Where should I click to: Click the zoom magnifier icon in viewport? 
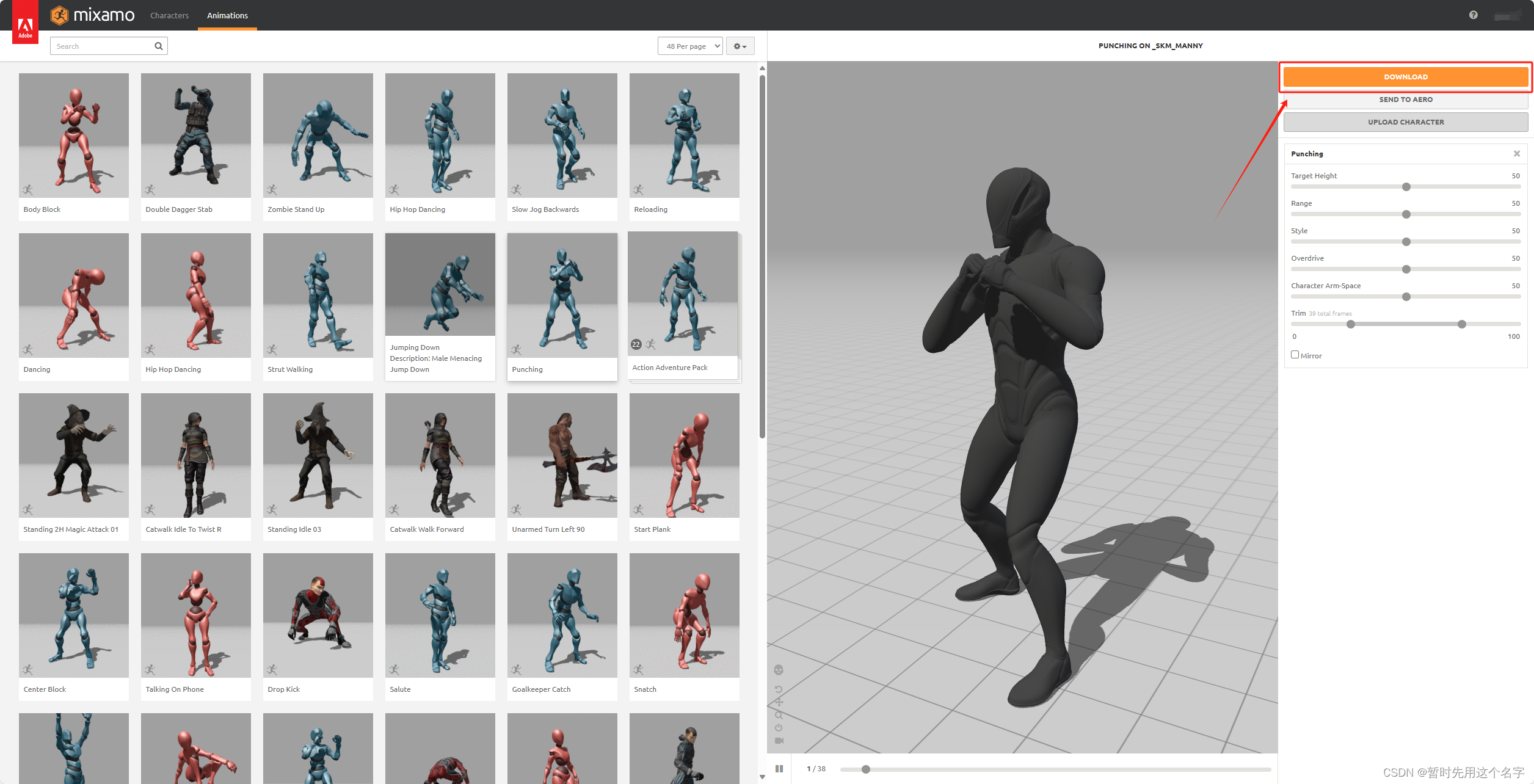[x=779, y=715]
